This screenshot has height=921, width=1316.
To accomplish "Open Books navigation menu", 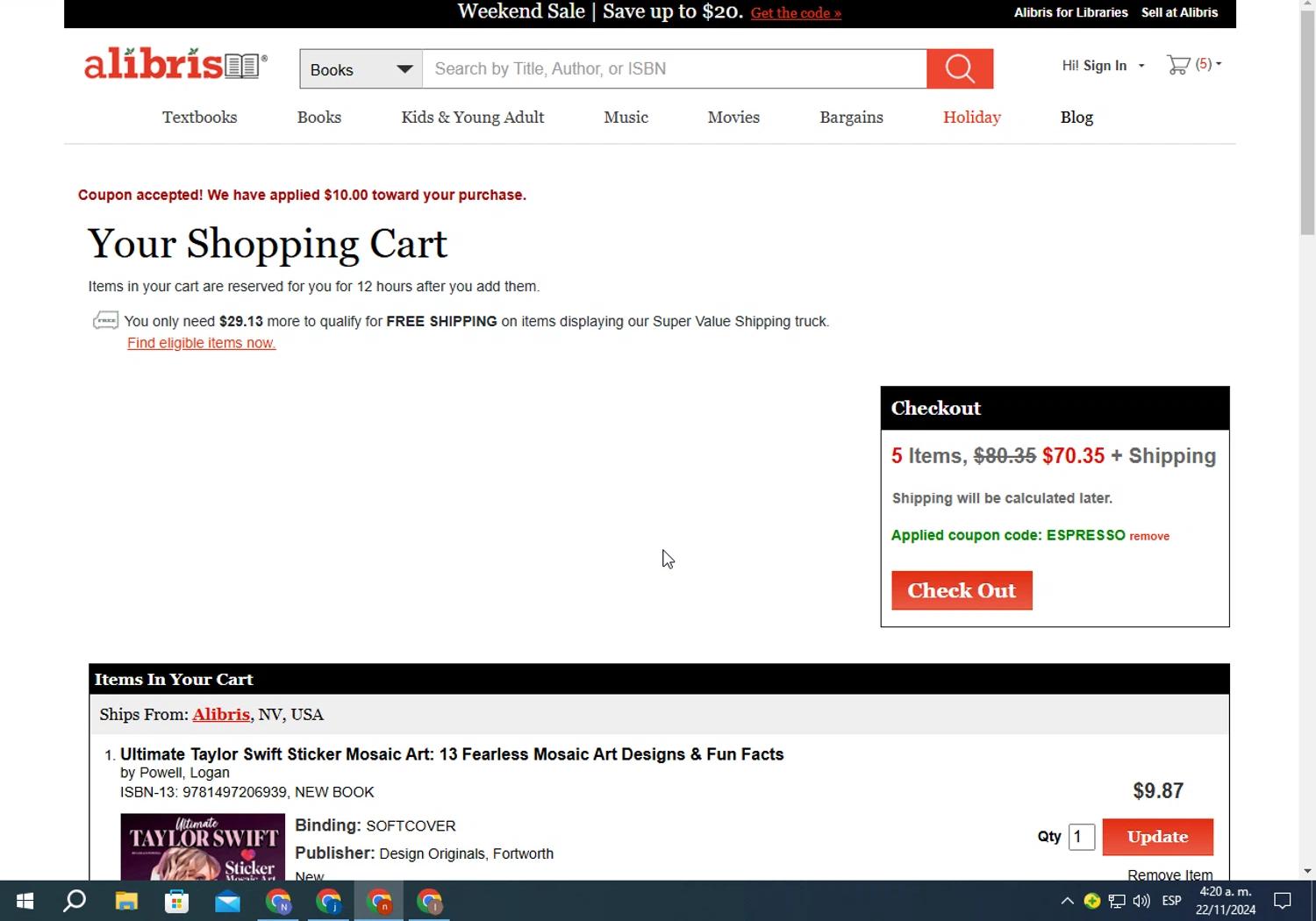I will [319, 117].
